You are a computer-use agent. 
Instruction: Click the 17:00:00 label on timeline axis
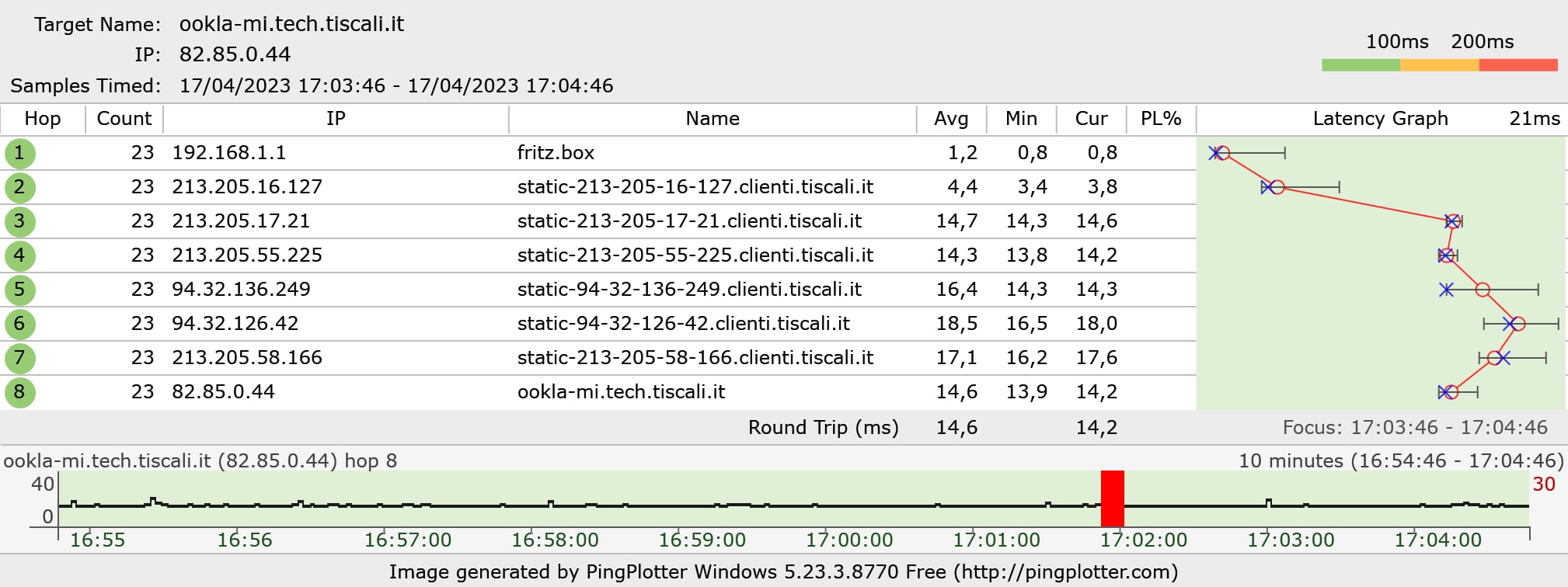coord(849,540)
